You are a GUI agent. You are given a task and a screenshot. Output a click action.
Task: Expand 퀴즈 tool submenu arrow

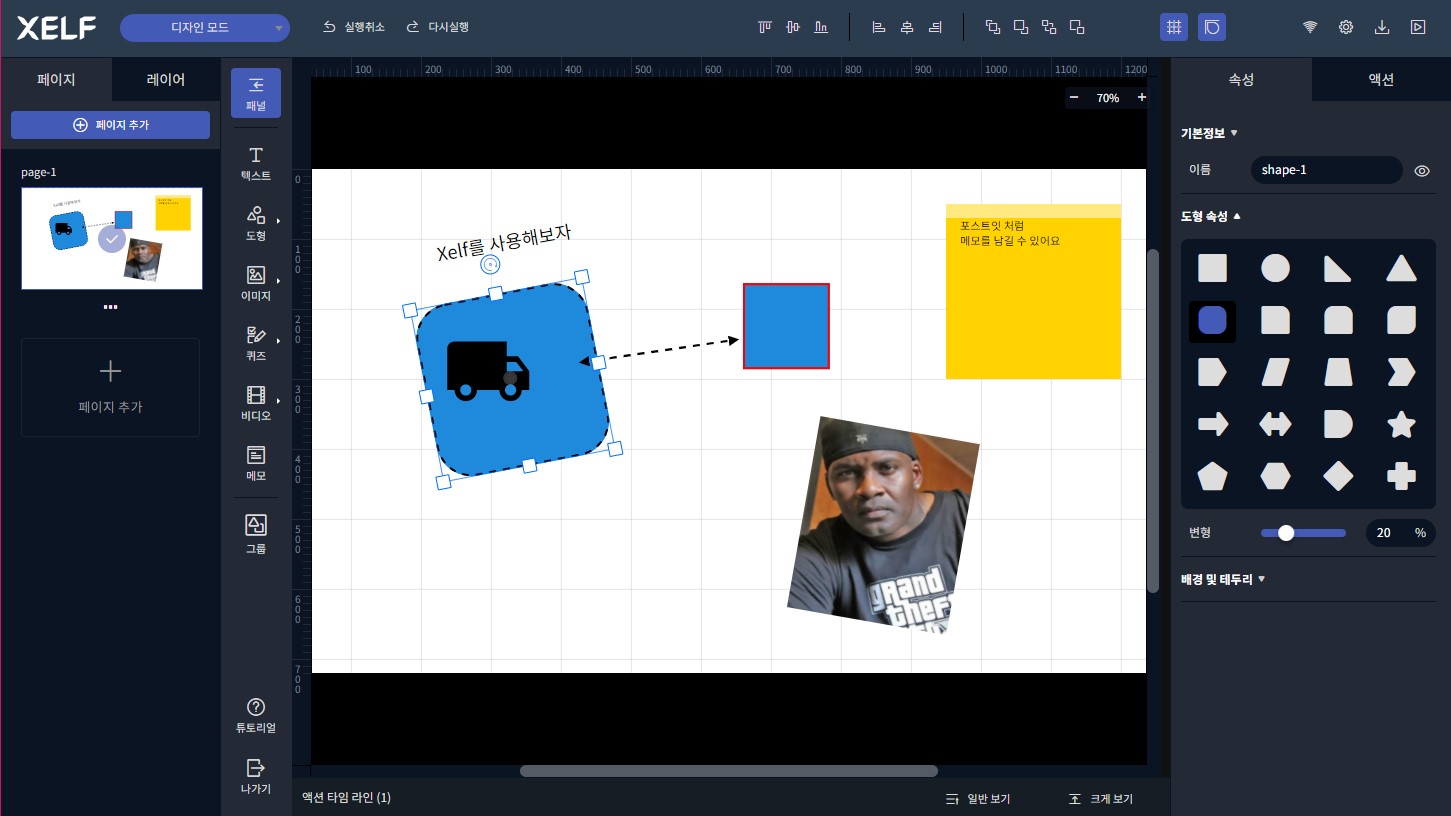[x=278, y=341]
